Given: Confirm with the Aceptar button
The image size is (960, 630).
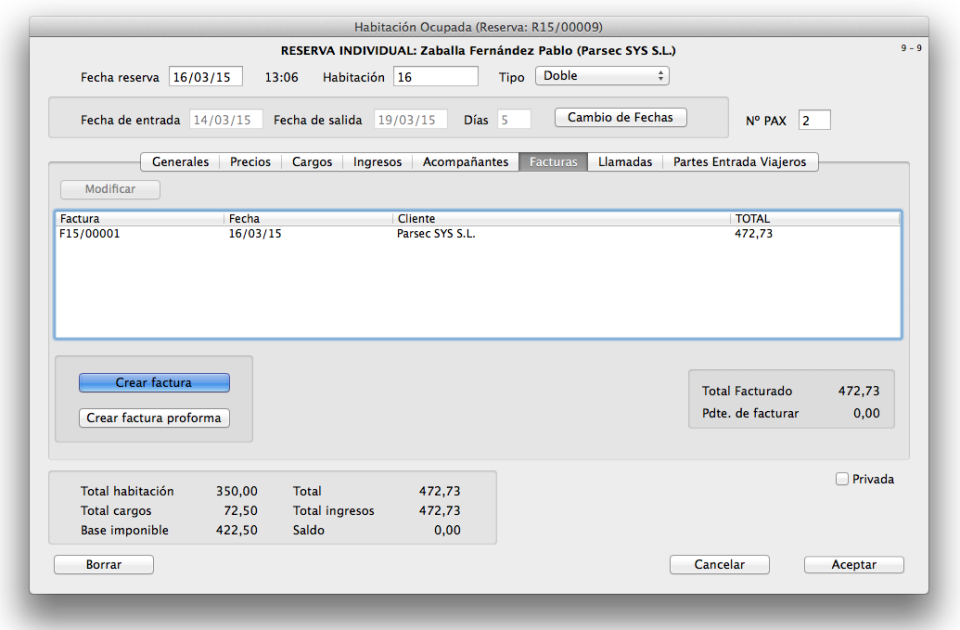Looking at the screenshot, I should pos(853,564).
